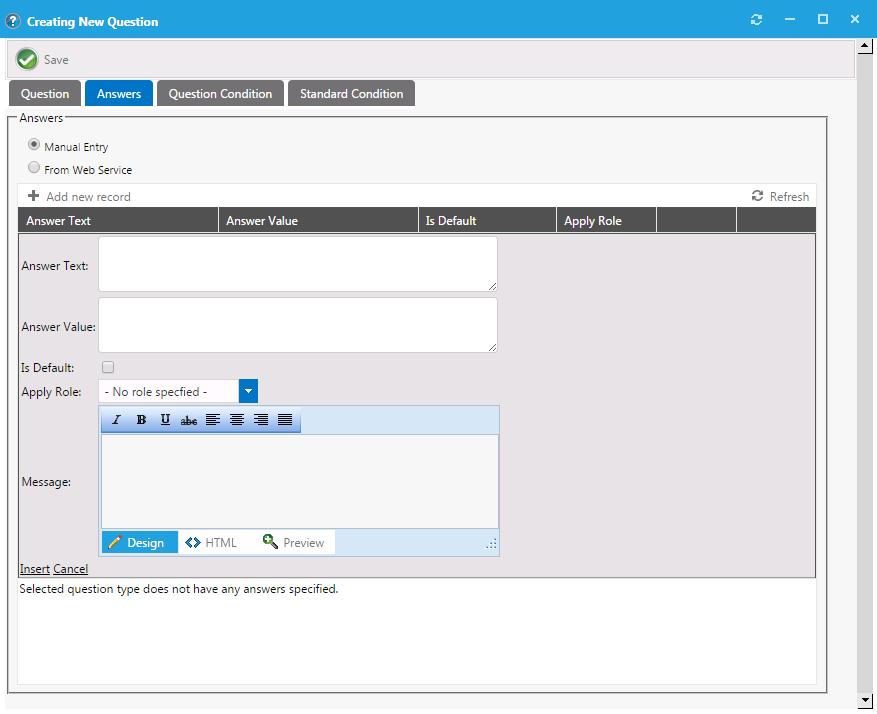The height and width of the screenshot is (714, 877).
Task: Switch editor to HTML mode
Action: [212, 542]
